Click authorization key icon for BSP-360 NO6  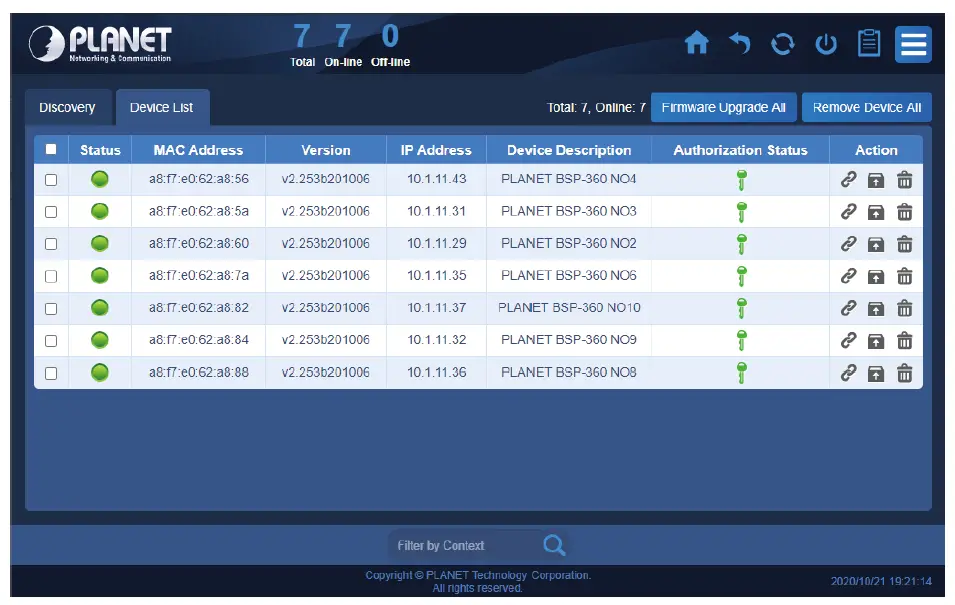(741, 276)
